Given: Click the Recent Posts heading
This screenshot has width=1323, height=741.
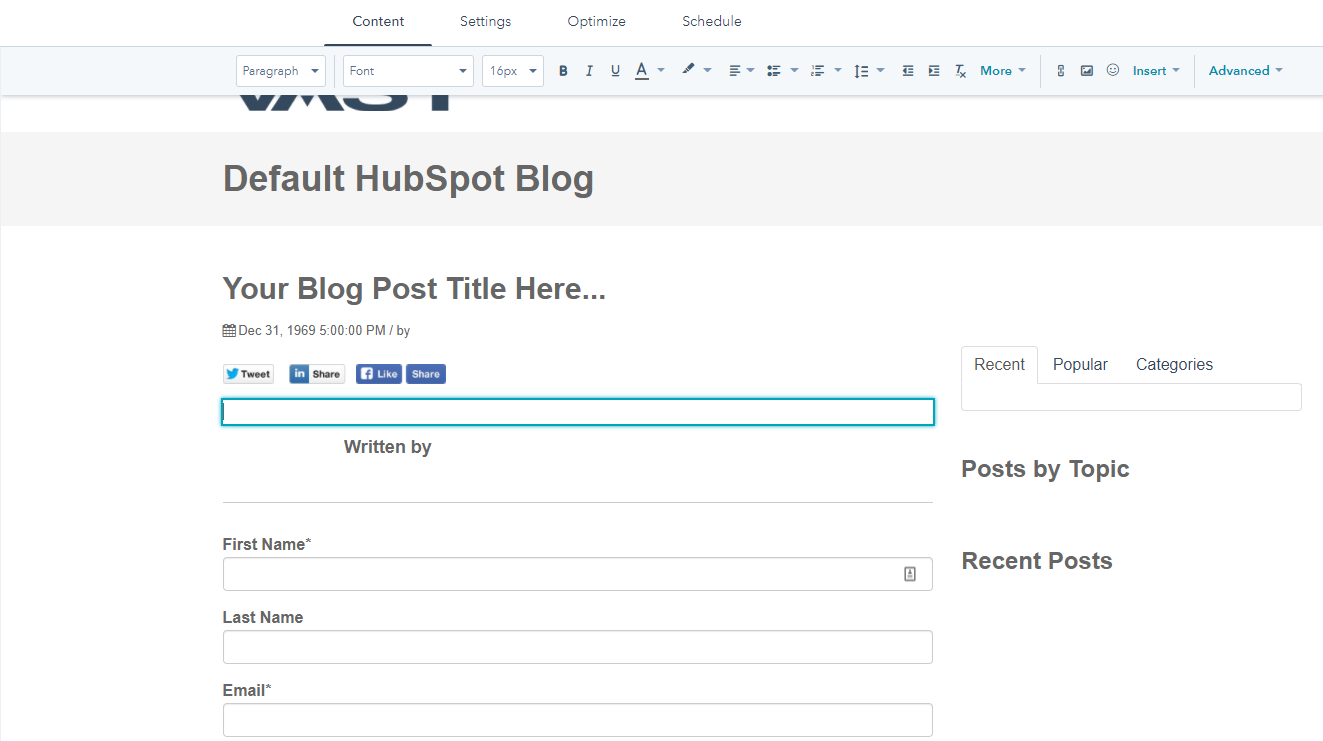Looking at the screenshot, I should 1037,561.
